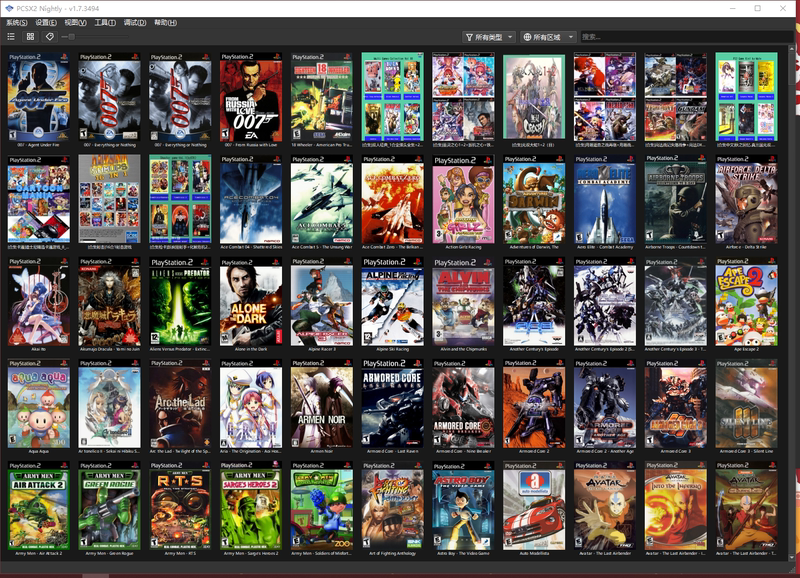Image resolution: width=800 pixels, height=578 pixels.
Task: Select Army Men Sarge's Heroes 2 cover
Action: [251, 506]
